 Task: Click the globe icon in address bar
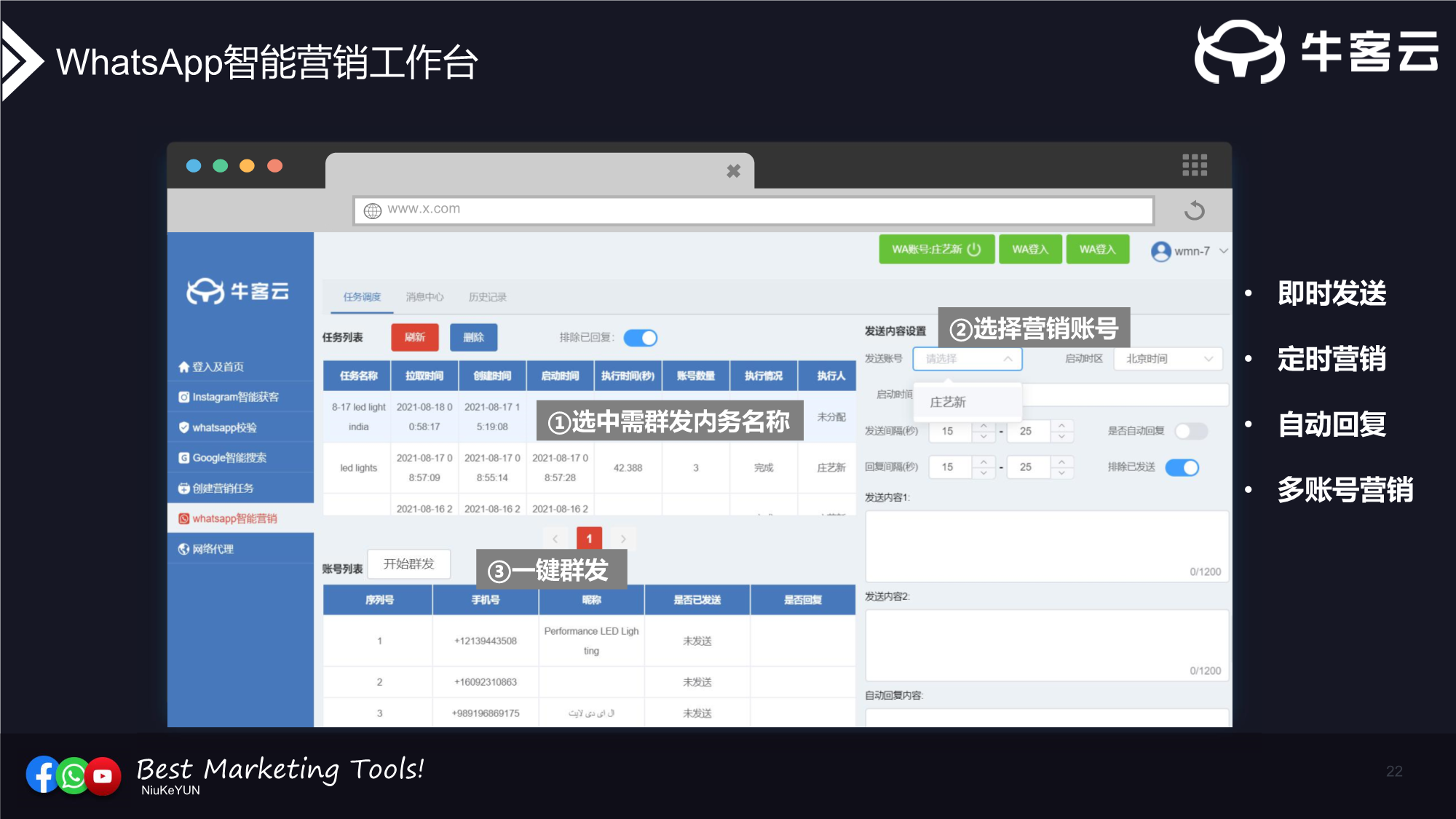coord(373,210)
